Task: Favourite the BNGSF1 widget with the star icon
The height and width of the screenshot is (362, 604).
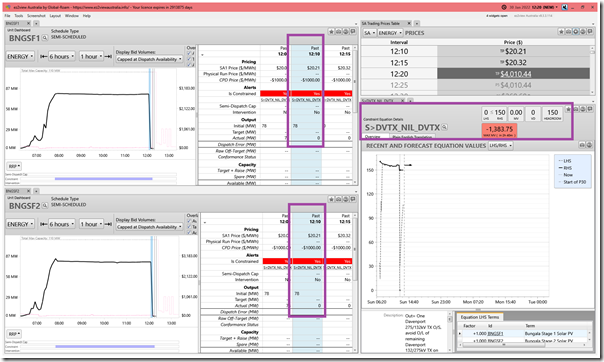Action: 331,32
